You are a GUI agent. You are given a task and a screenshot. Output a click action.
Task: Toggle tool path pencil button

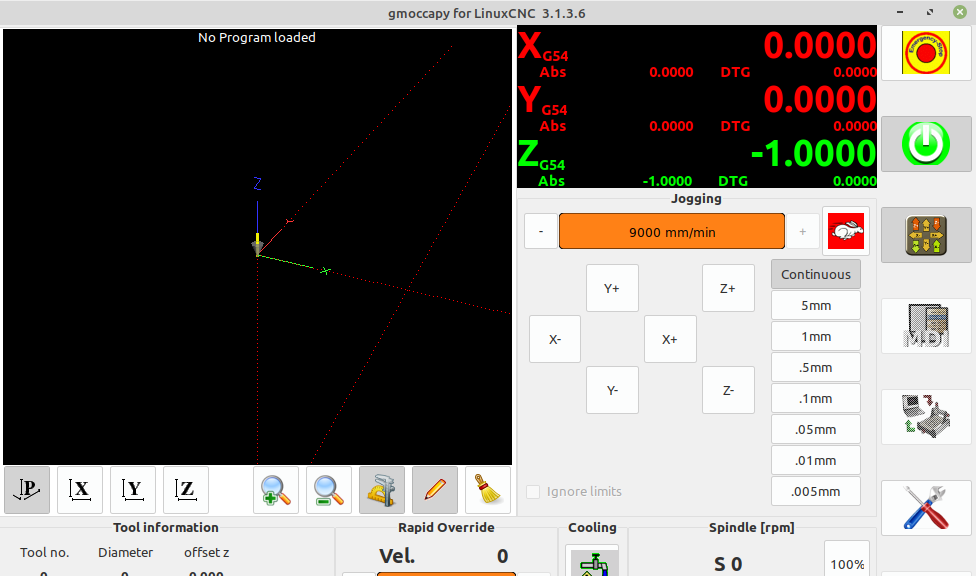(x=434, y=490)
